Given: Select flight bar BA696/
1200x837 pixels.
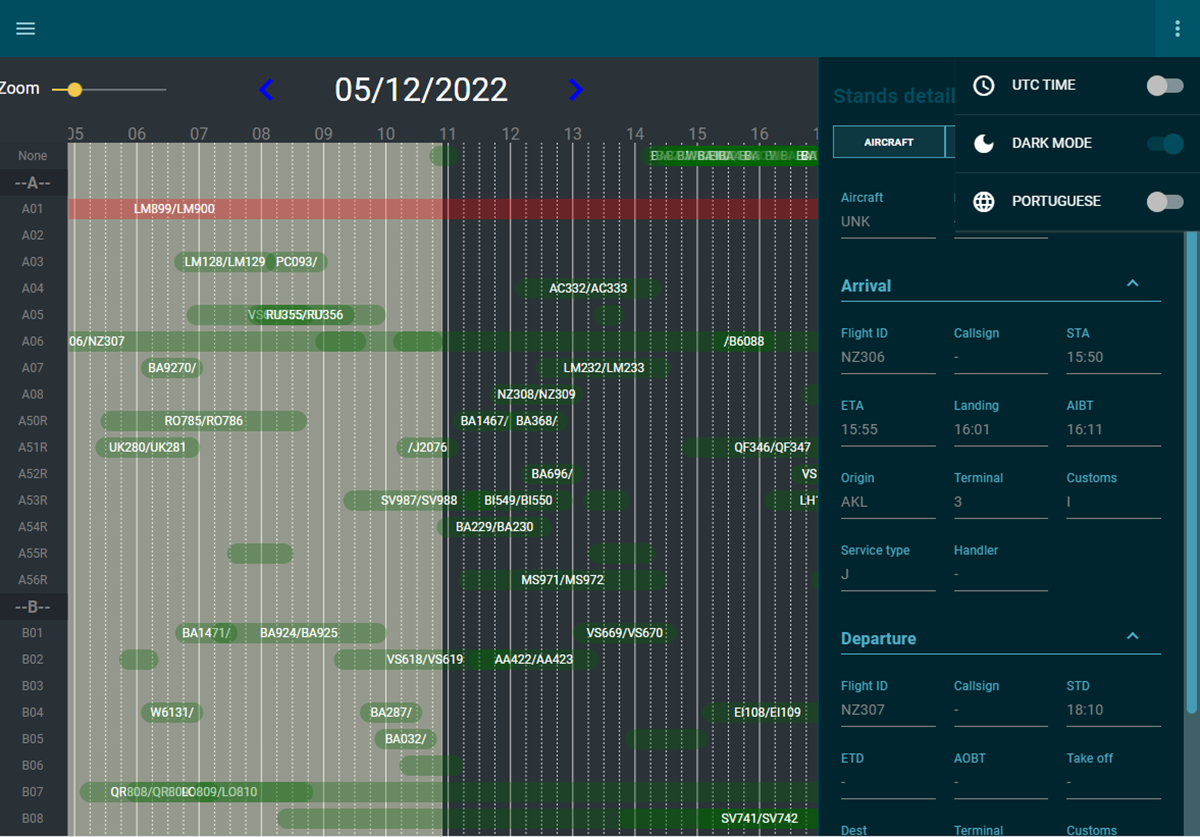Looking at the screenshot, I should click(x=552, y=474).
